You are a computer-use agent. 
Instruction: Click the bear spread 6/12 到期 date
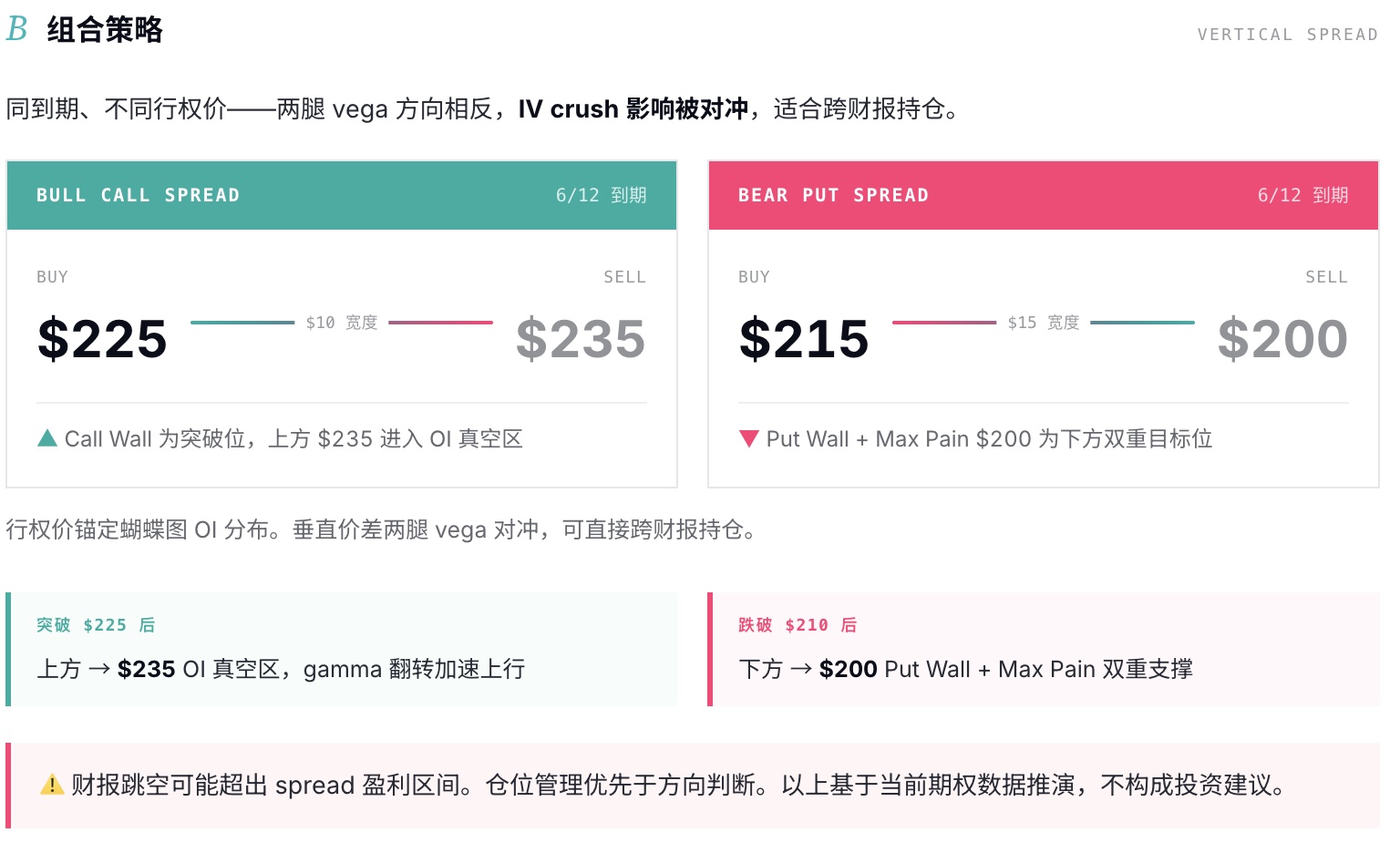(1303, 195)
